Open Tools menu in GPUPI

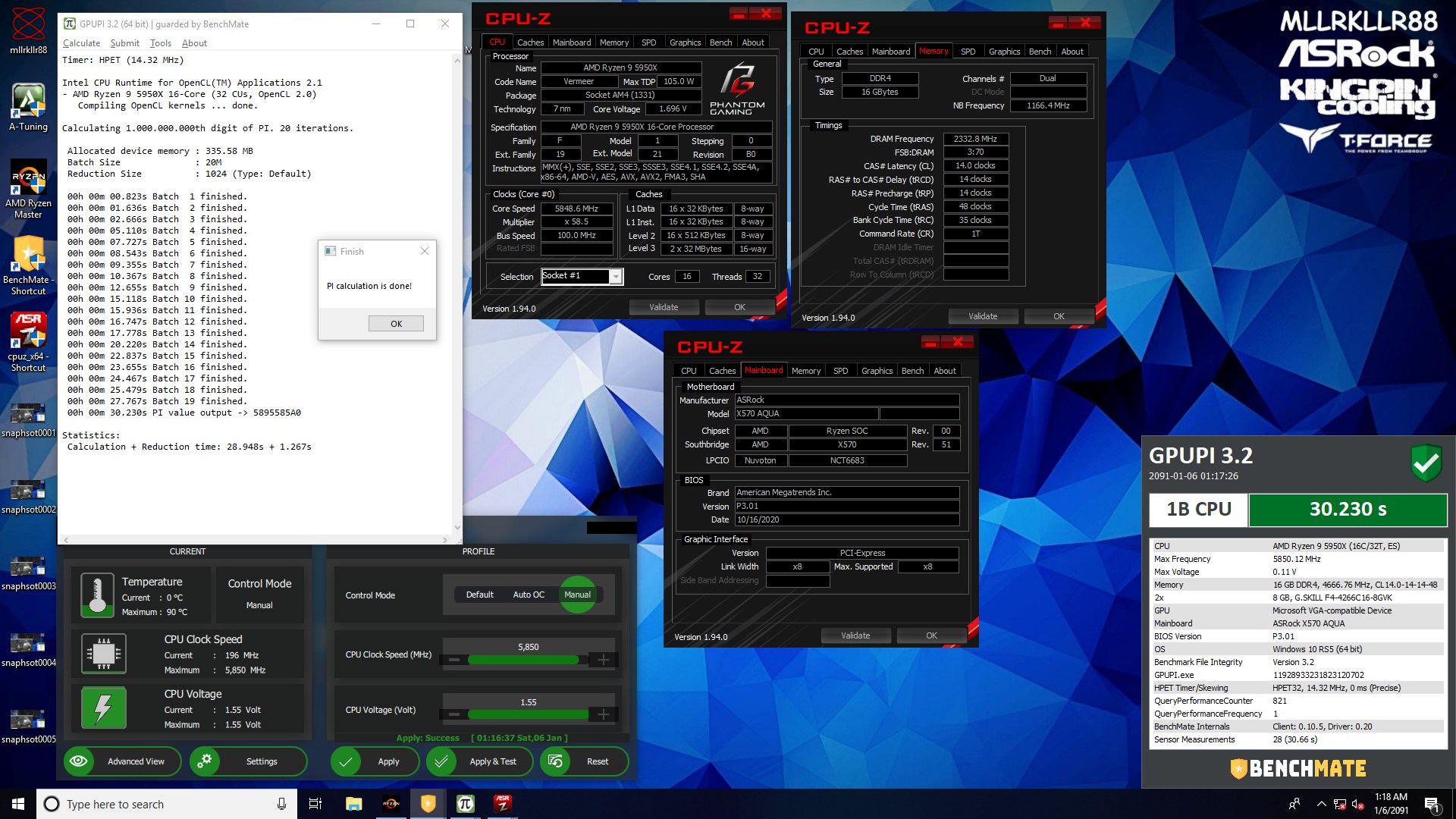coord(160,43)
